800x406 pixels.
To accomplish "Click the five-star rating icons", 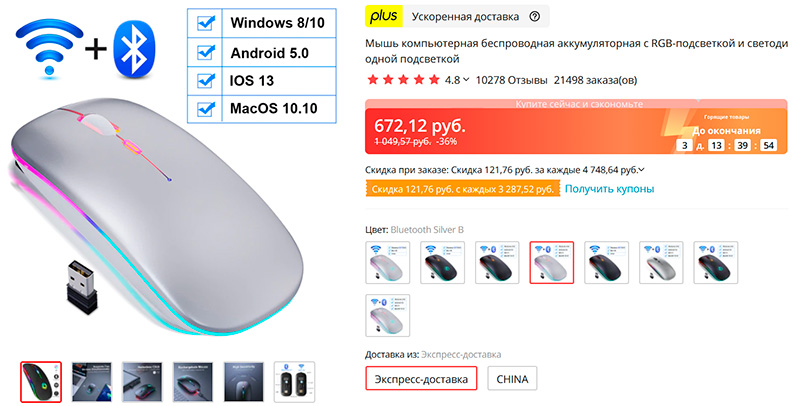I will pos(404,80).
